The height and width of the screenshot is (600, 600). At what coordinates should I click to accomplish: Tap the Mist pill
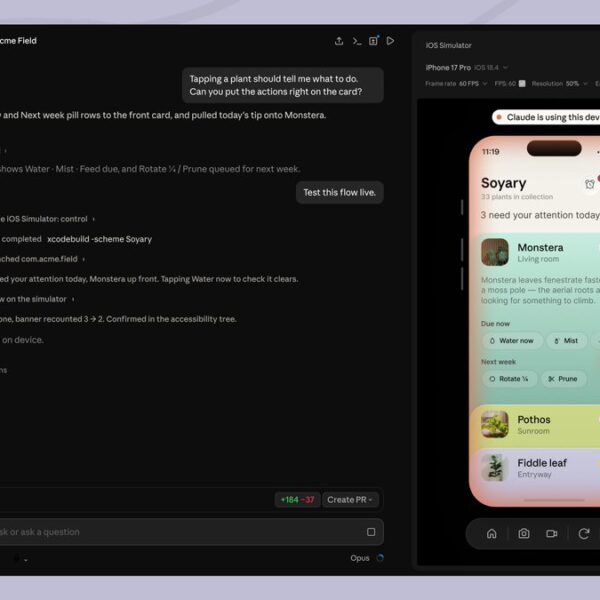click(566, 341)
